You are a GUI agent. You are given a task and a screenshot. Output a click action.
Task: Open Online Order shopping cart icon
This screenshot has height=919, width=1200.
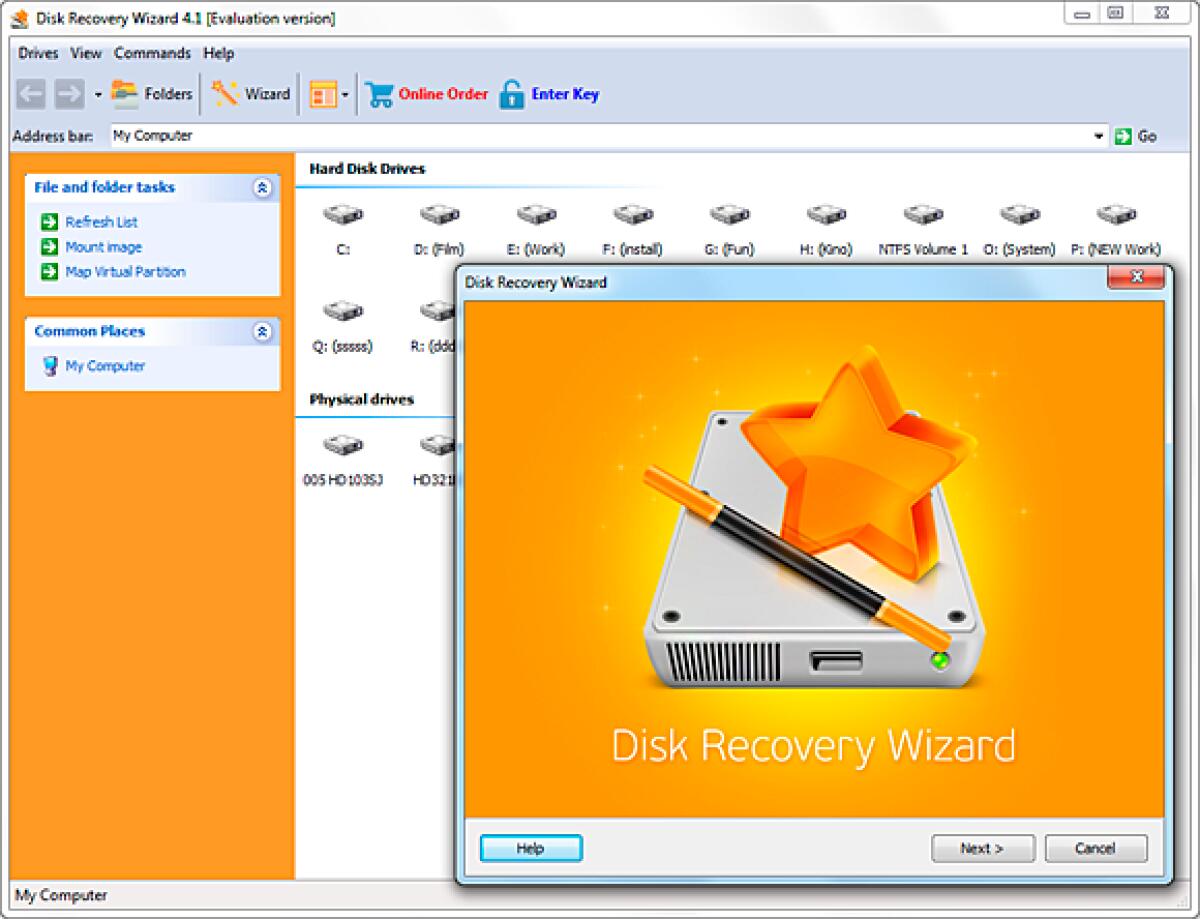(381, 93)
